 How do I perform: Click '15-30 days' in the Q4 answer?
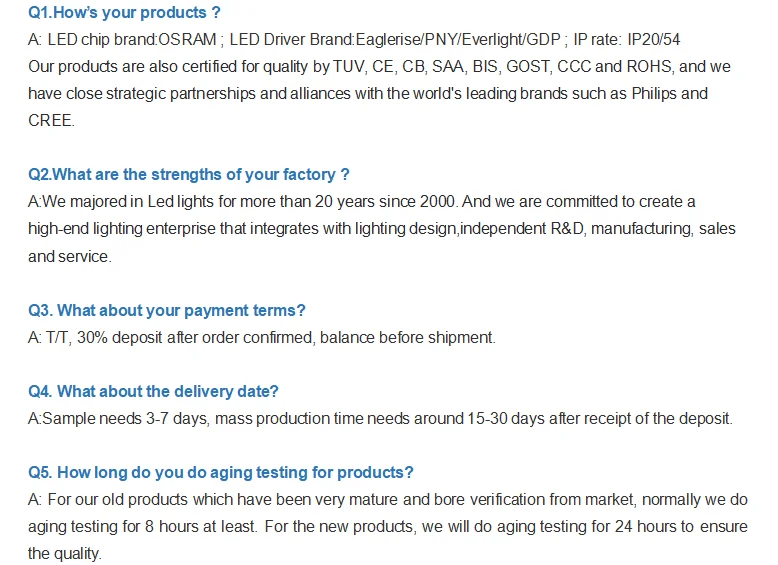506,418
